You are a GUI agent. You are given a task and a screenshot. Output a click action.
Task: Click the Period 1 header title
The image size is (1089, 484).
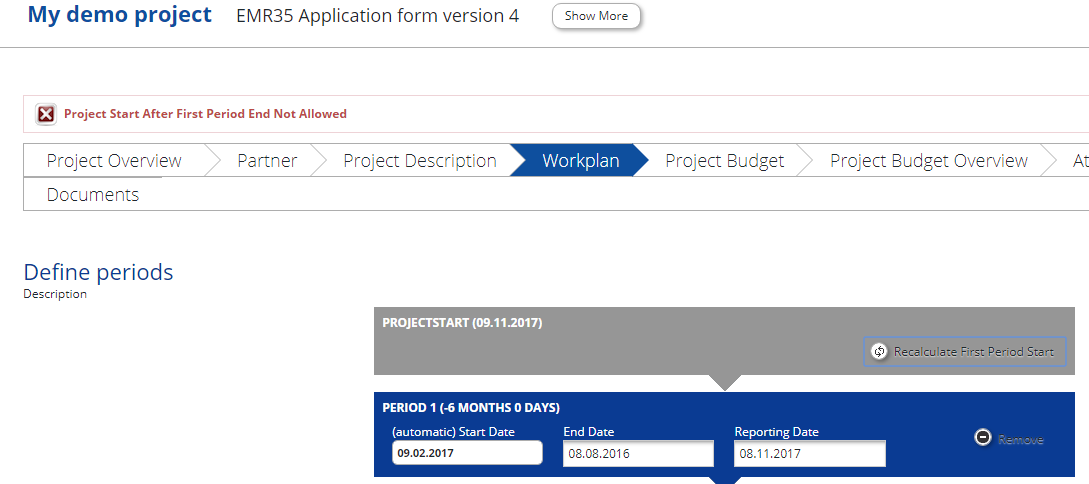470,408
